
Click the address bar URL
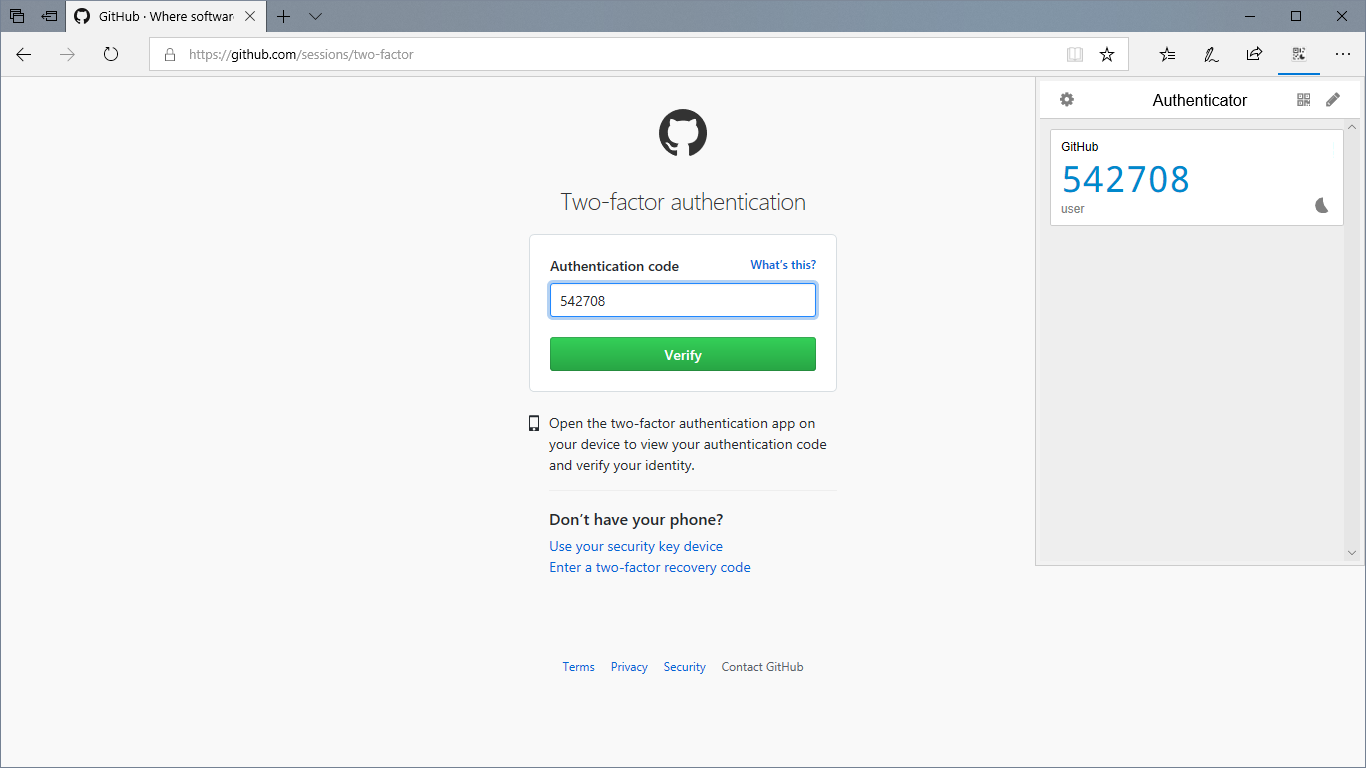tap(301, 55)
